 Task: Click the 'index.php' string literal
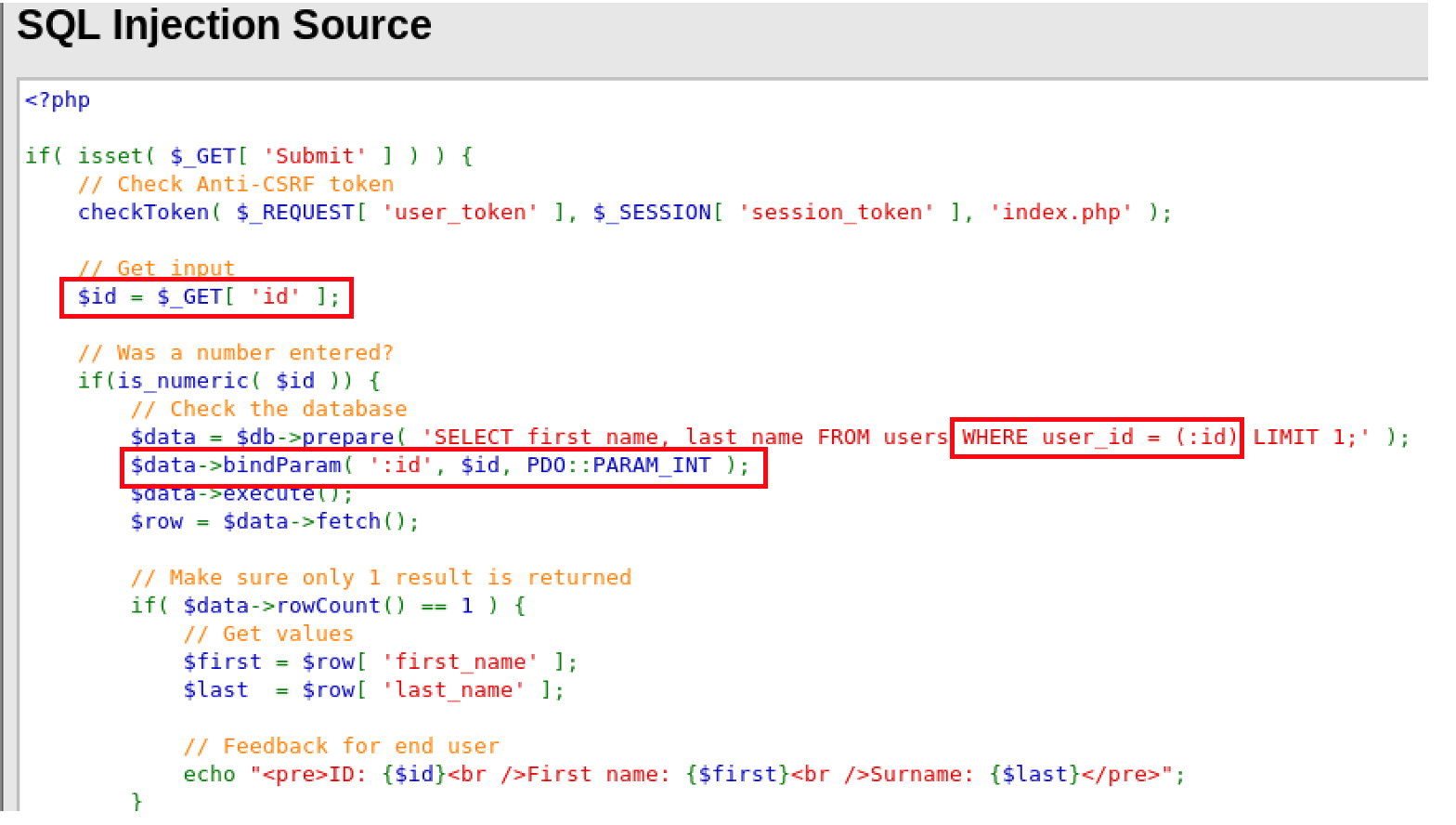tap(1060, 213)
